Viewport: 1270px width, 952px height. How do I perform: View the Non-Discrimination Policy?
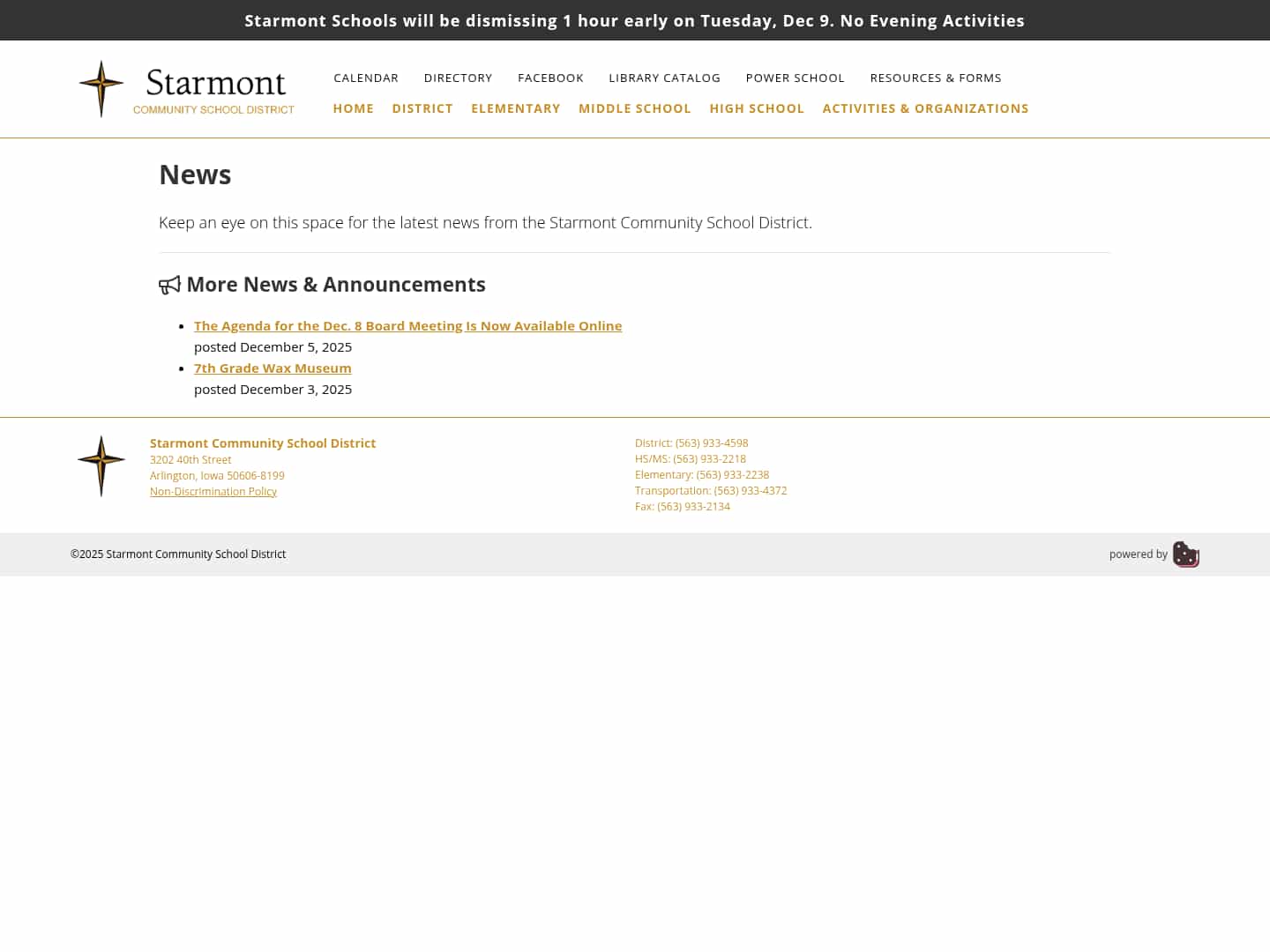tap(213, 491)
